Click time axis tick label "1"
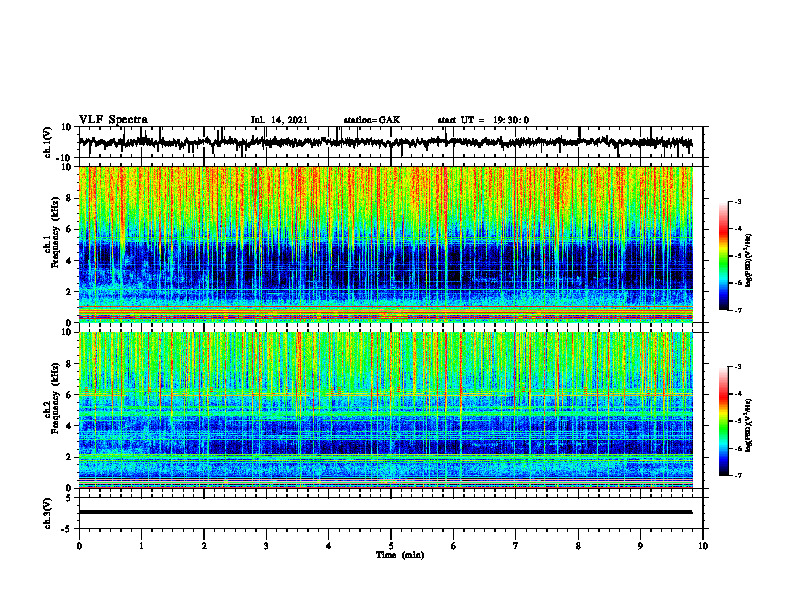Image resolution: width=792 pixels, height=612 pixels. click(141, 546)
